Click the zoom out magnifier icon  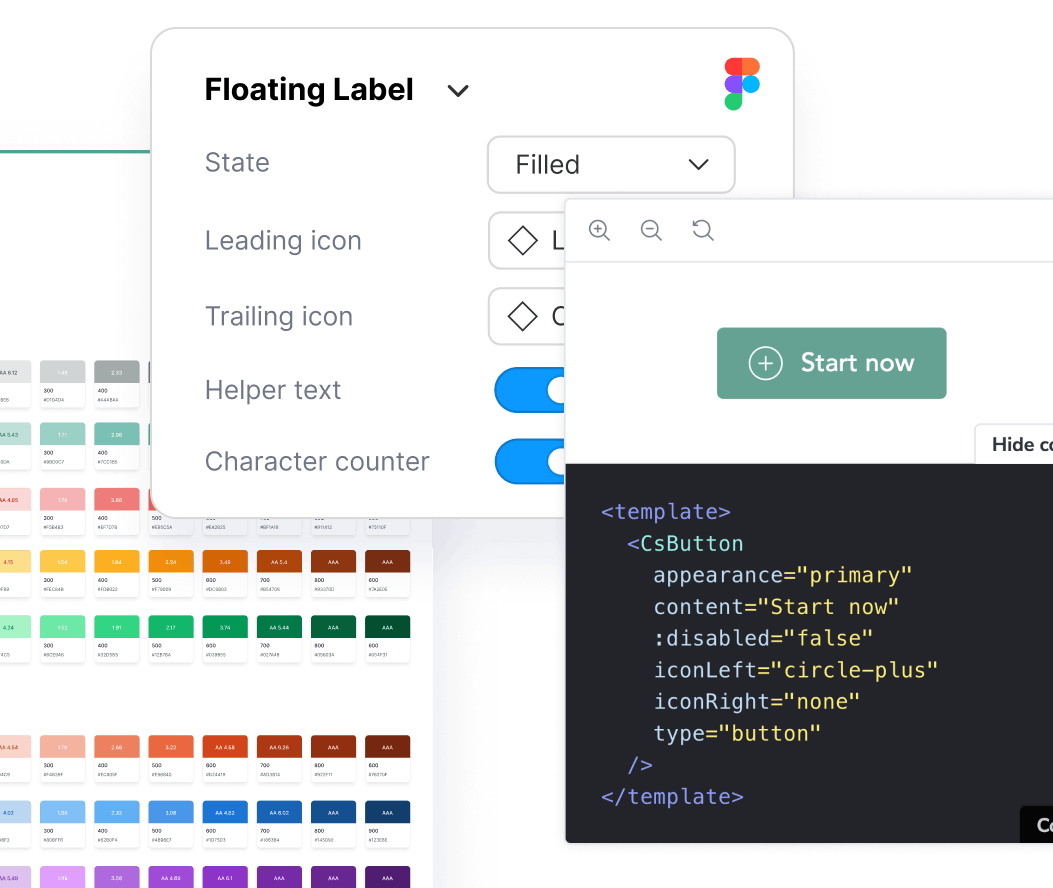[651, 230]
